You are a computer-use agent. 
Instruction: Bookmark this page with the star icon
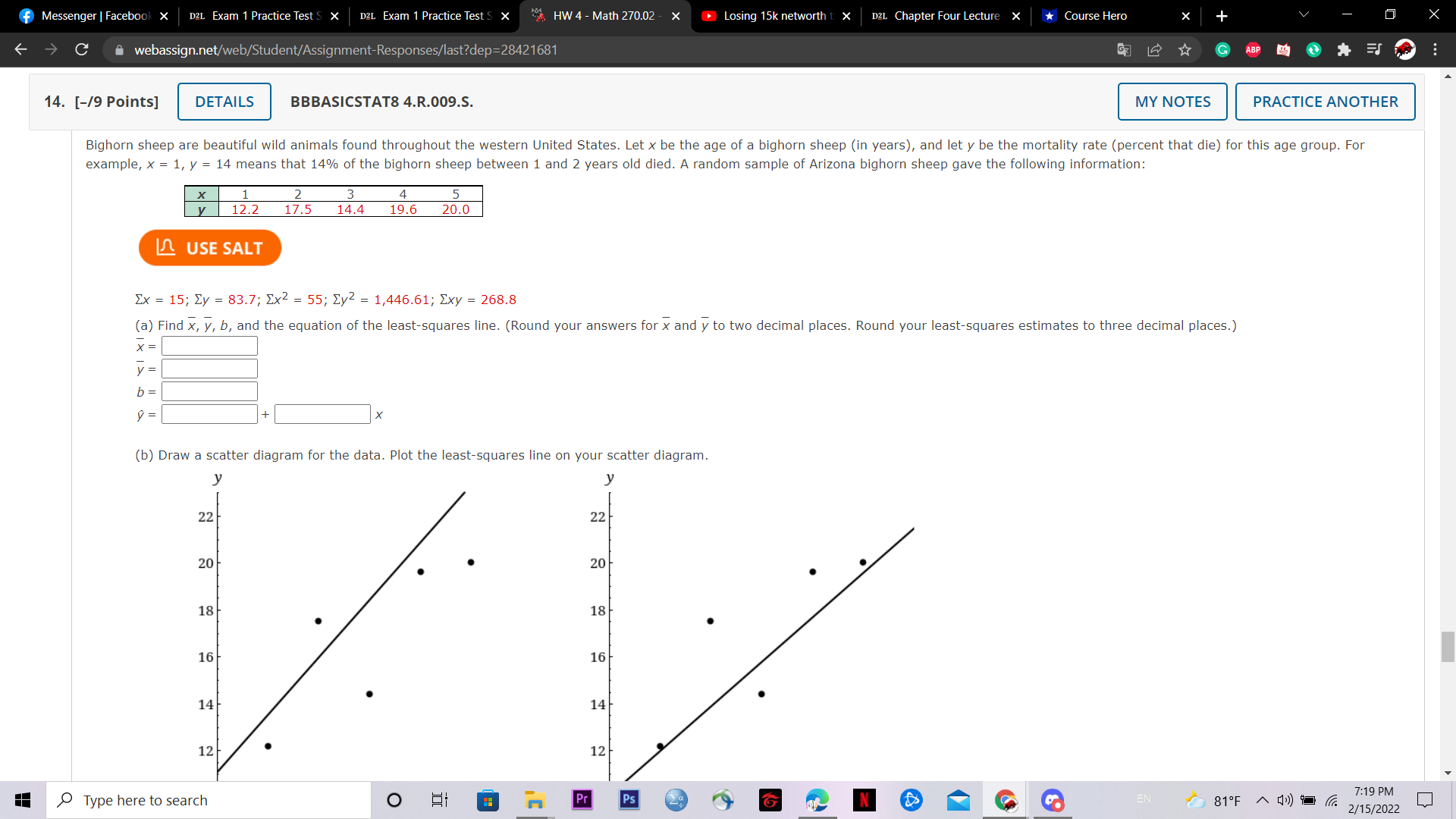coord(1185,49)
